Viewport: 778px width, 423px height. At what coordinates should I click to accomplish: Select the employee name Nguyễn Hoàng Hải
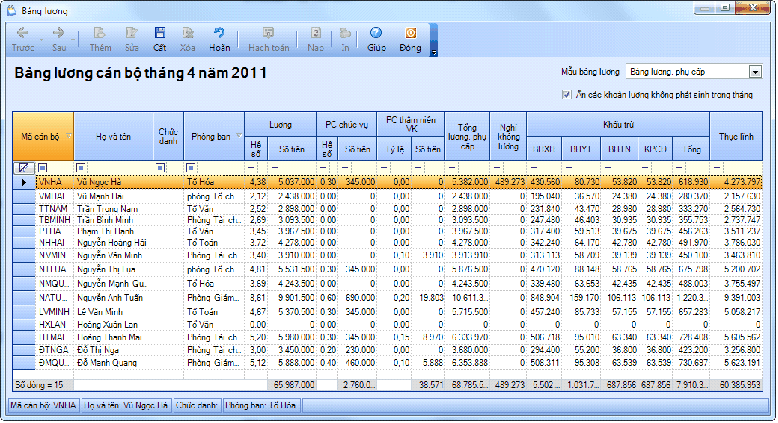pos(112,242)
